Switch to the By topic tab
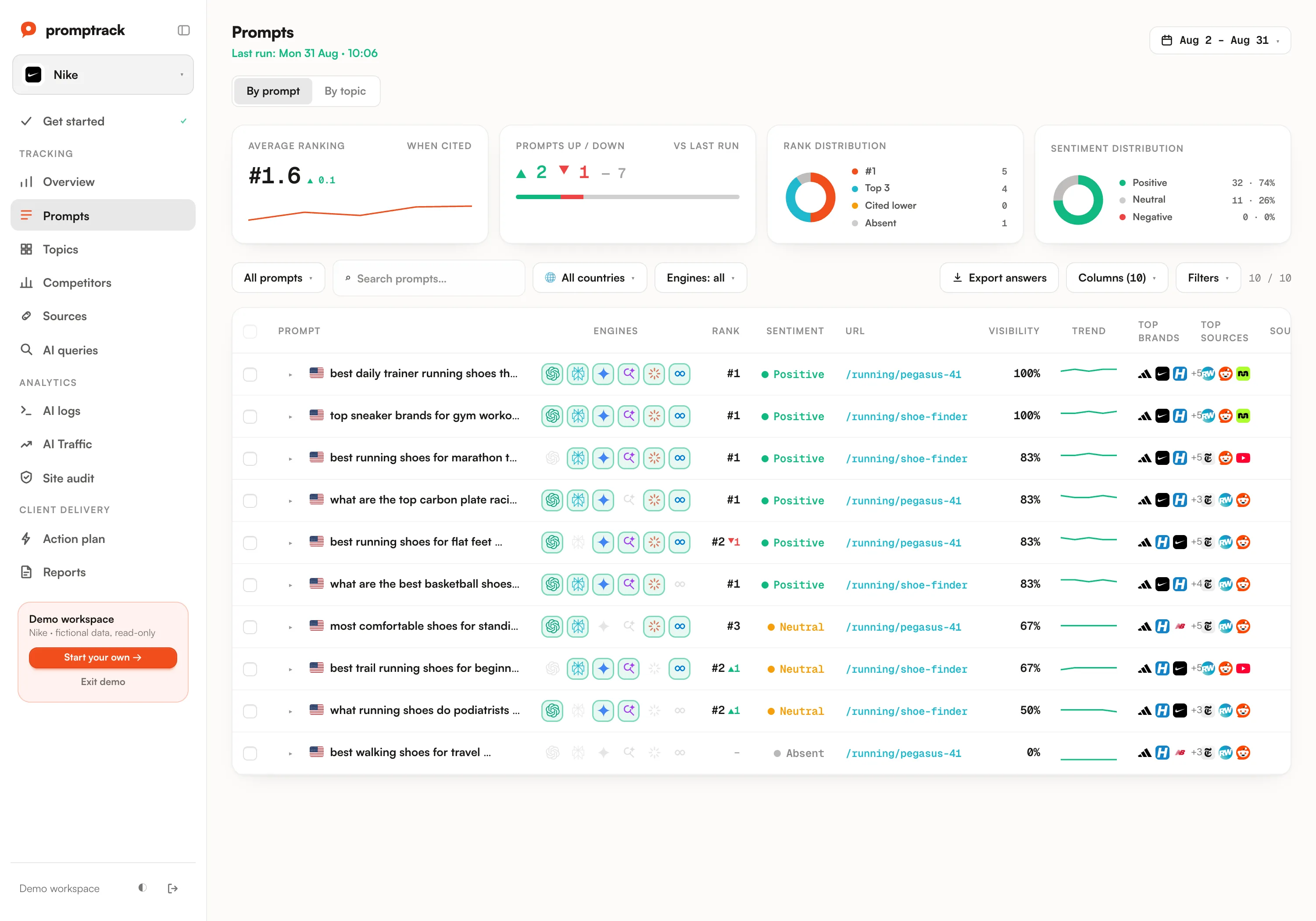 (x=345, y=91)
